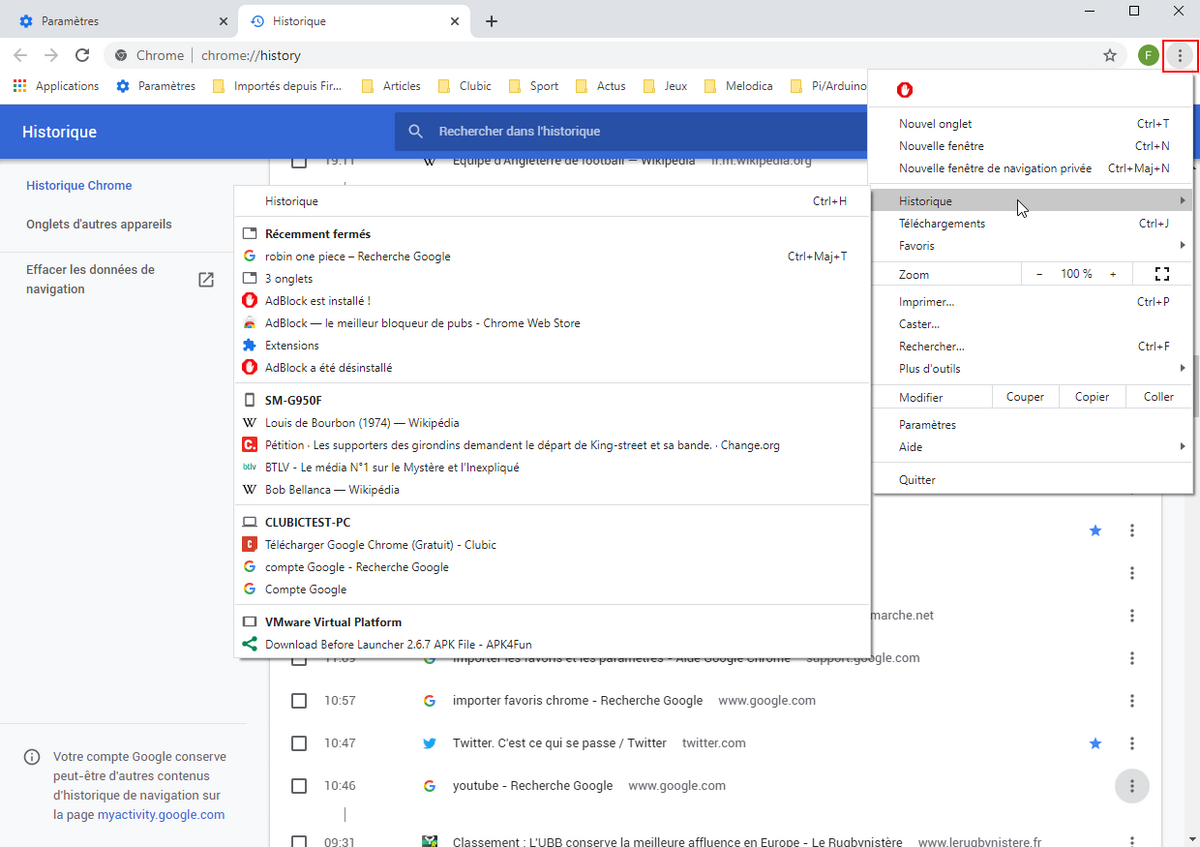The height and width of the screenshot is (847, 1200).
Task: Expand the Plus d'outils submenu
Action: 1032,368
